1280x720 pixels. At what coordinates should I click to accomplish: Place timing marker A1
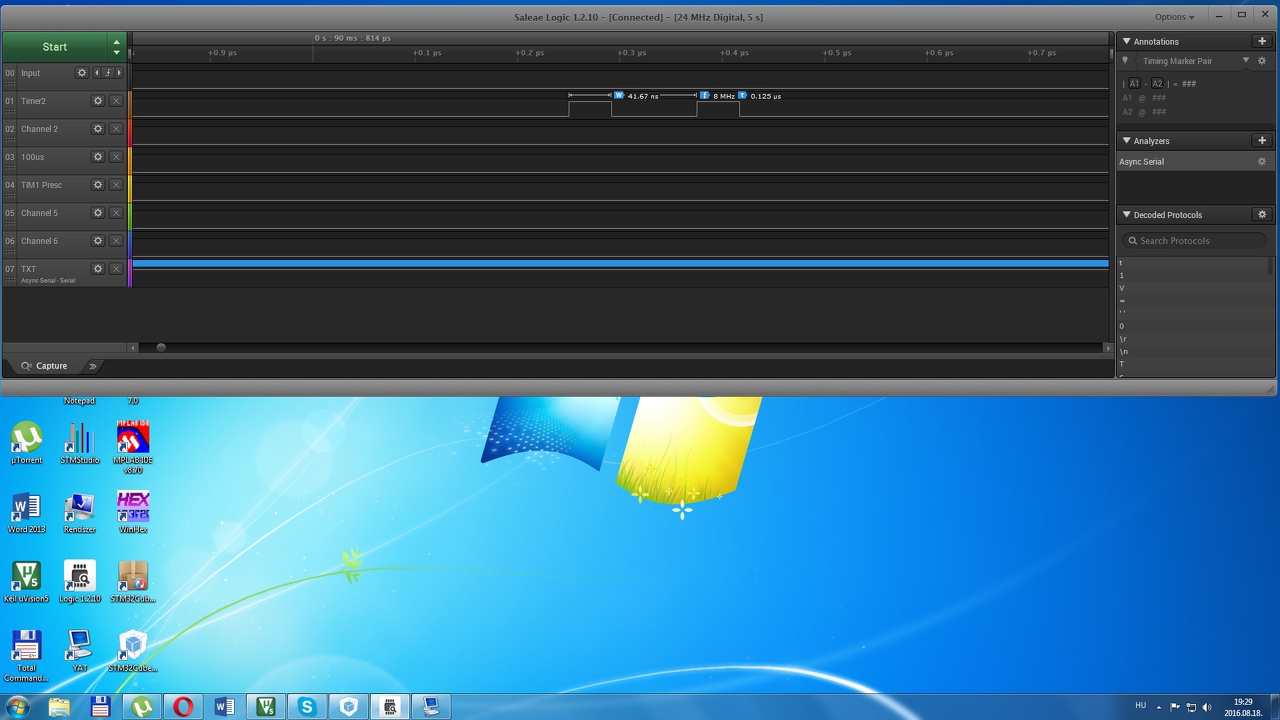click(x=1134, y=84)
